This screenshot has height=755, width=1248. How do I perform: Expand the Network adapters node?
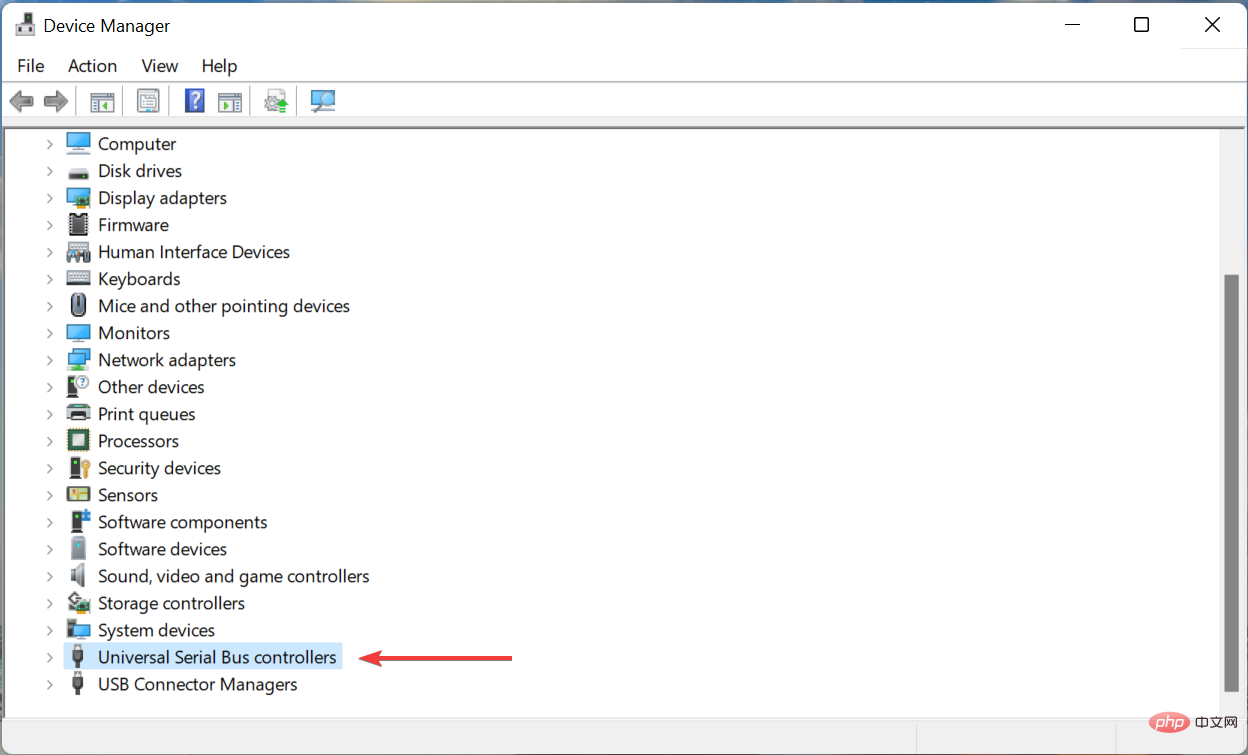(49, 360)
